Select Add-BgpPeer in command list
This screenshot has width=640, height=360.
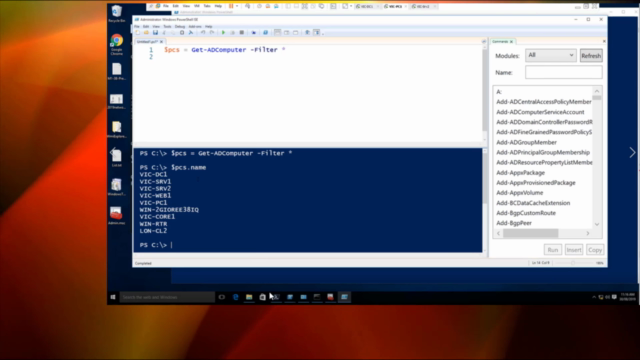(x=514, y=223)
